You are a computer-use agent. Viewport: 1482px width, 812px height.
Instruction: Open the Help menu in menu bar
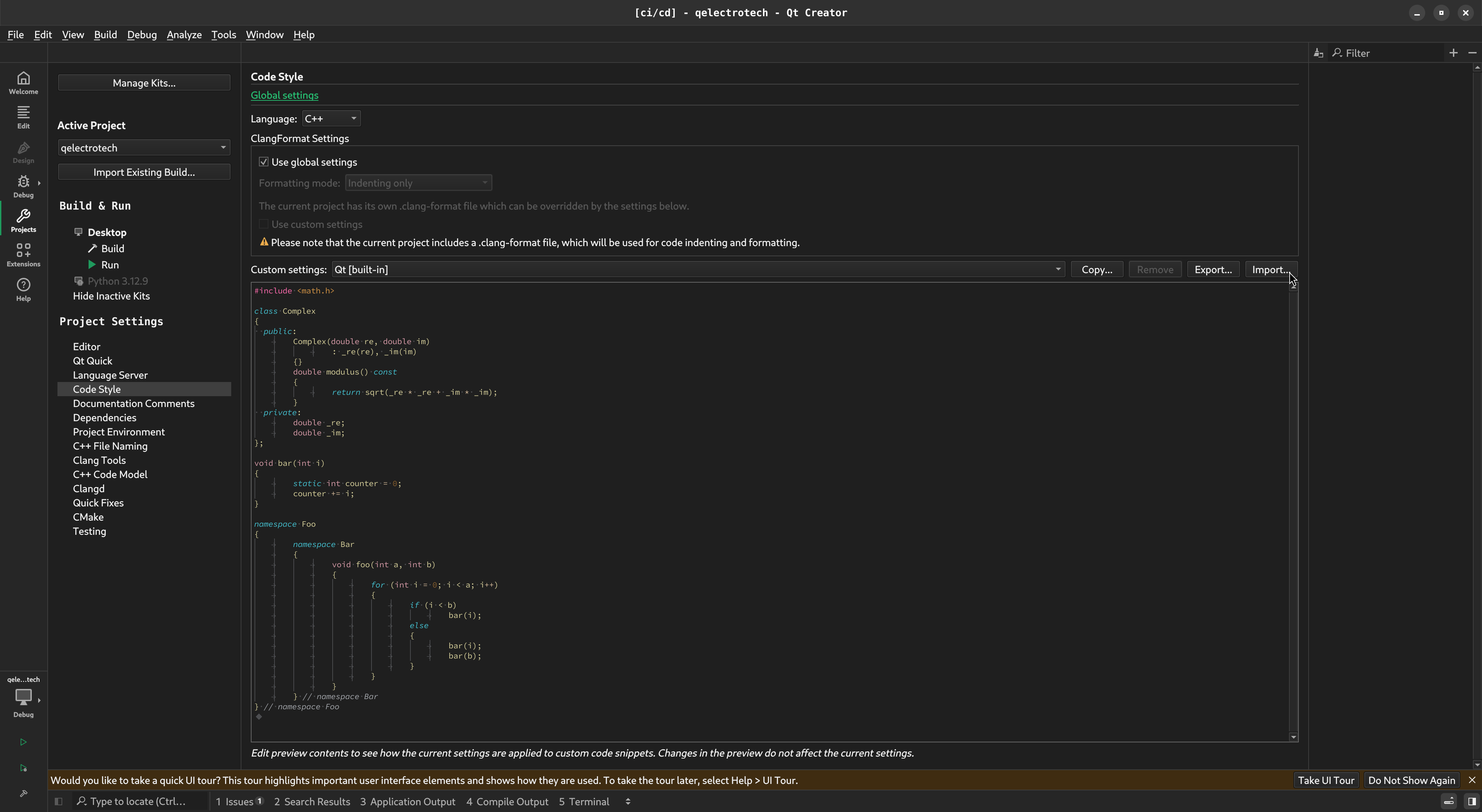coord(304,34)
